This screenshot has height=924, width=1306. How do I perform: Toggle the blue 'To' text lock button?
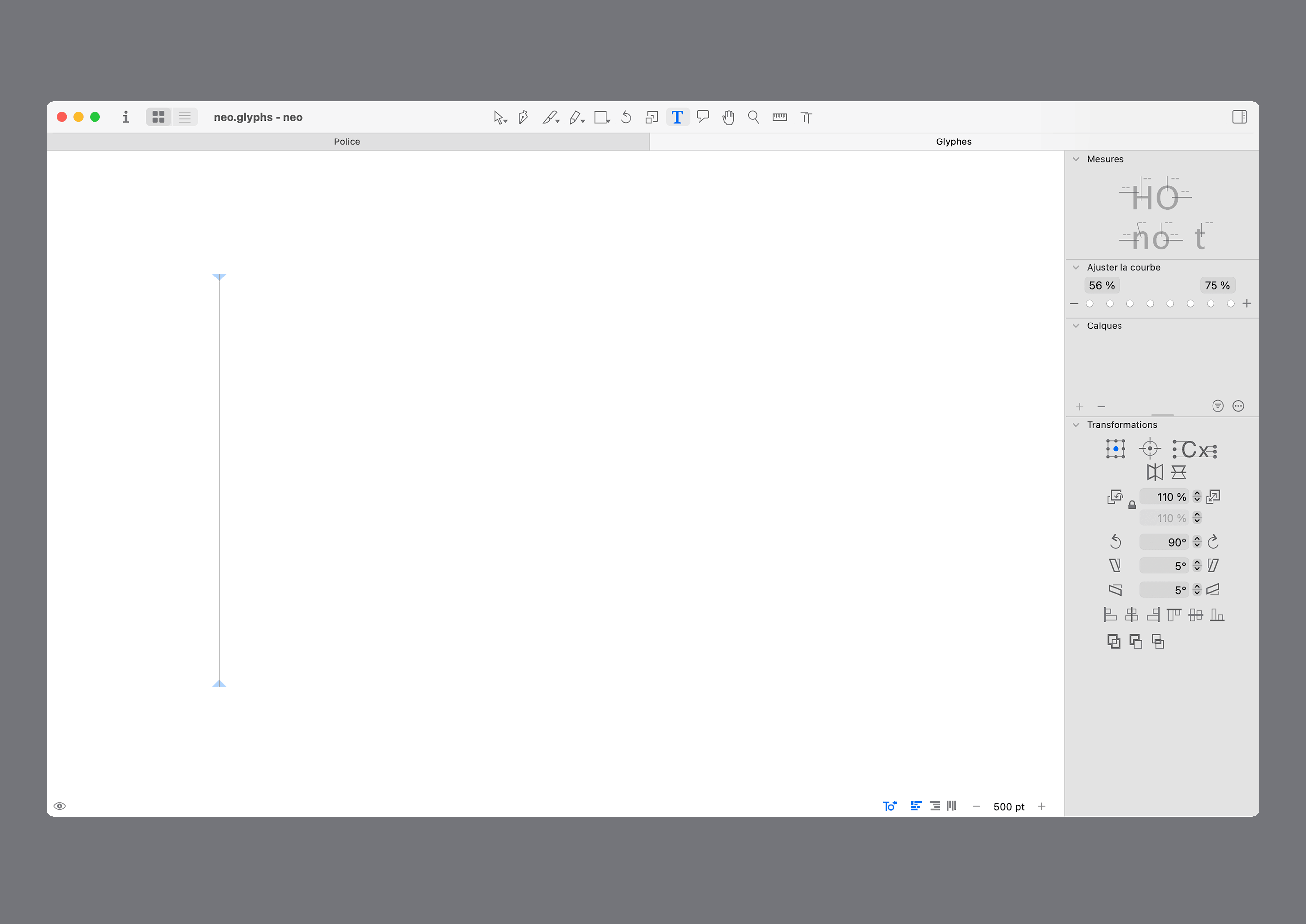(x=889, y=806)
